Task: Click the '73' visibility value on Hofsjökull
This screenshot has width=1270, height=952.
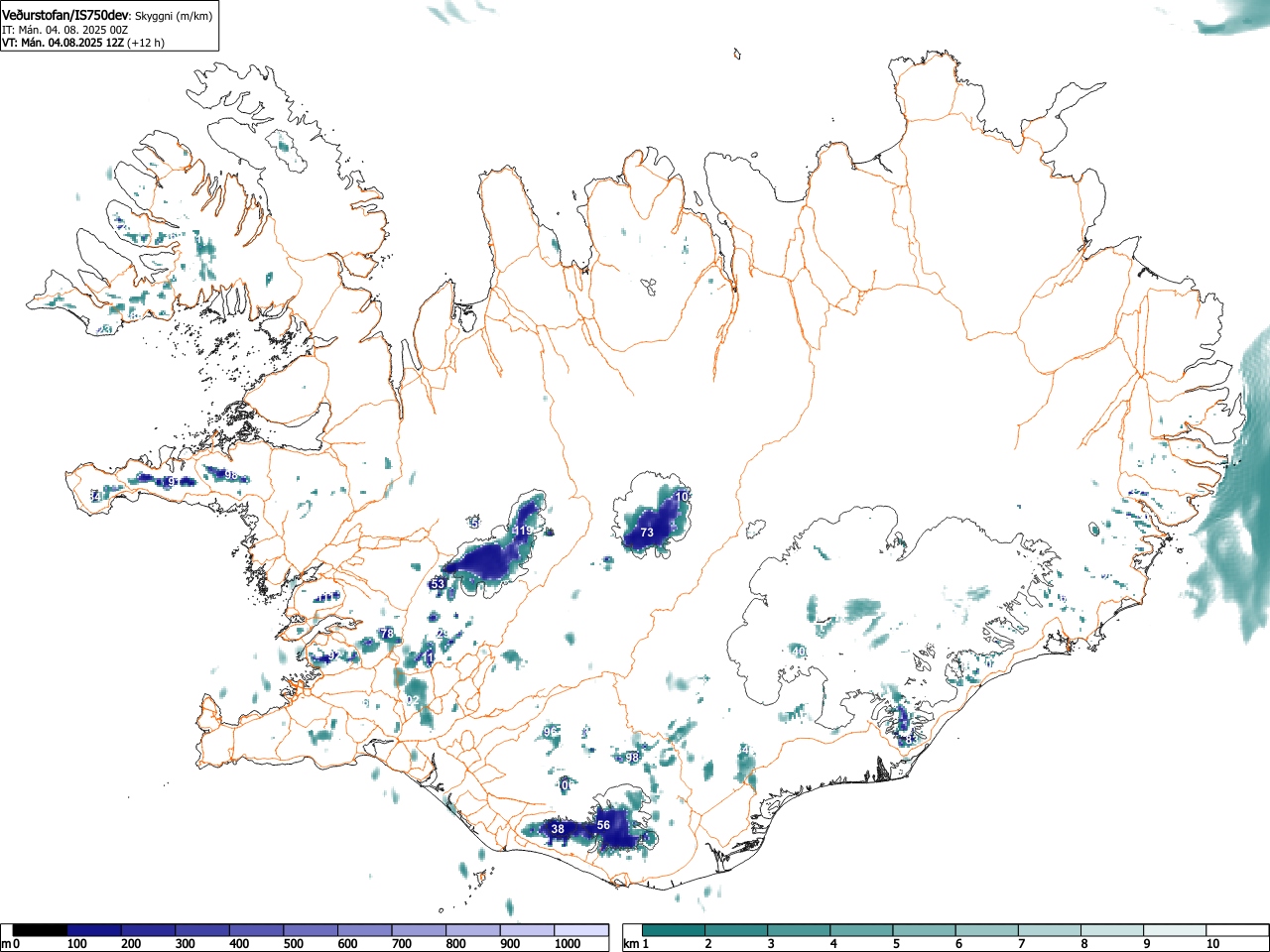Action: (647, 533)
